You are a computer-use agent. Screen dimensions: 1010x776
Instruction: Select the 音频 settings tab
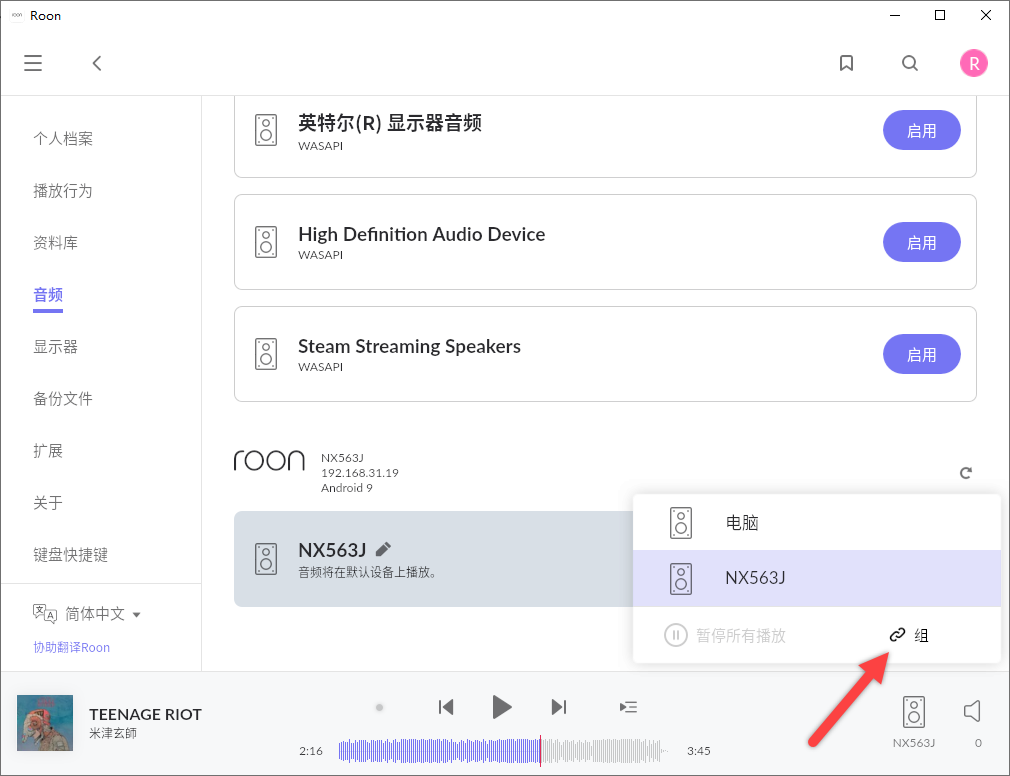pyautogui.click(x=48, y=295)
